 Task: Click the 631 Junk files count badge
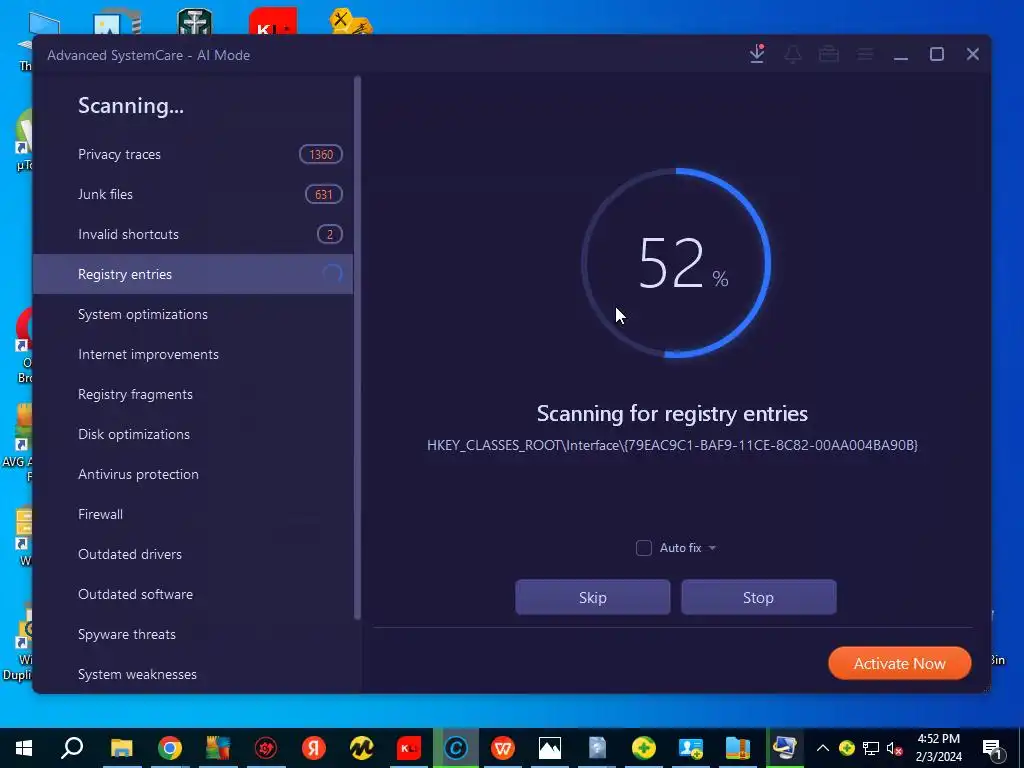pos(323,194)
